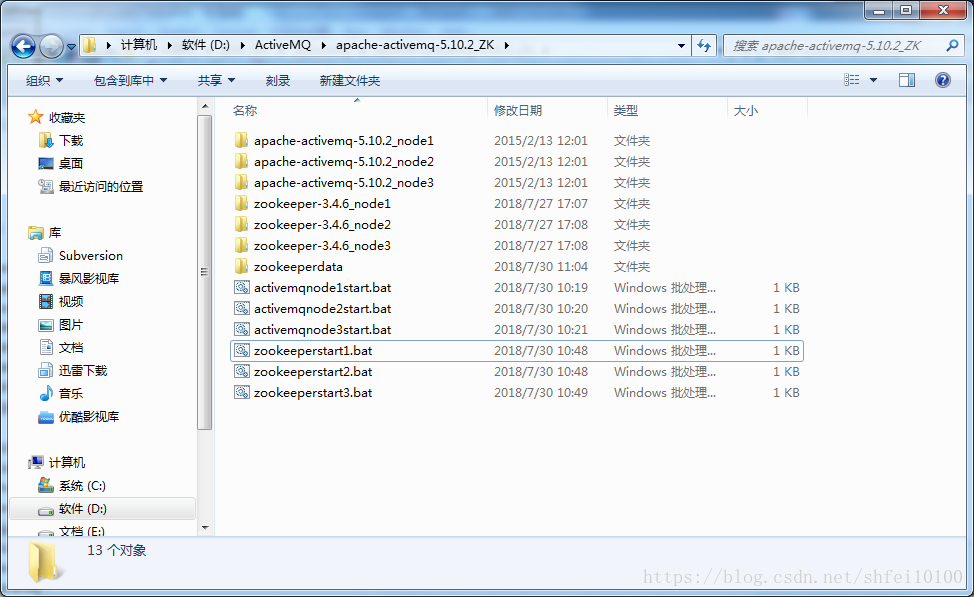The height and width of the screenshot is (597, 974).
Task: Click the 刻录 toolbar button
Action: [278, 80]
